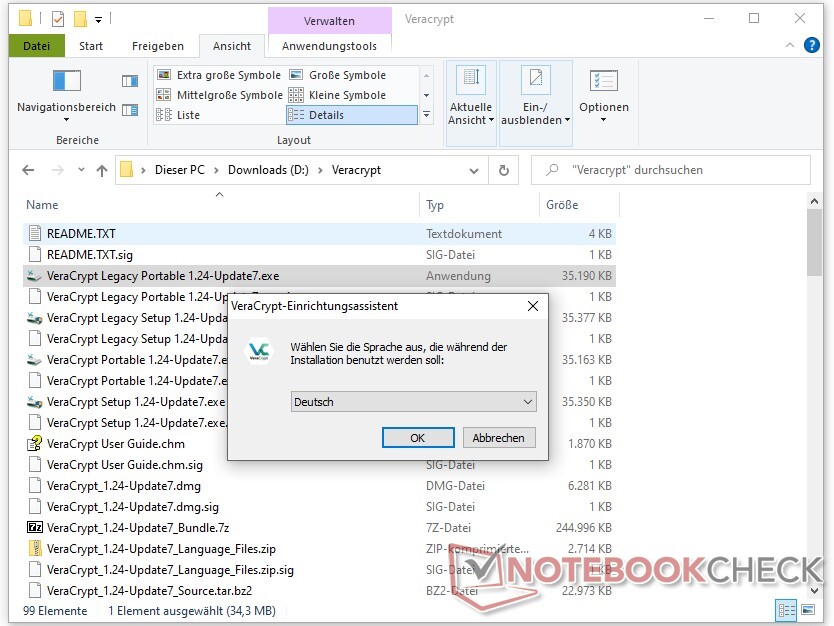
Task: Select Extra große Symbole layout
Action: coord(219,75)
